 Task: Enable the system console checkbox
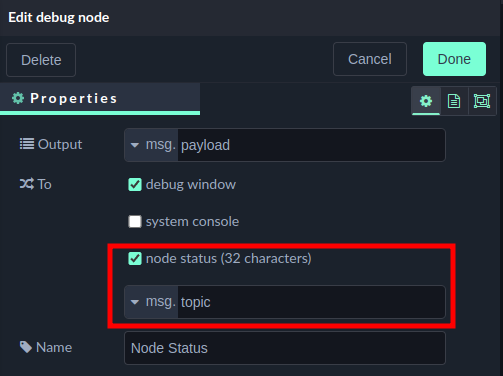click(x=135, y=221)
